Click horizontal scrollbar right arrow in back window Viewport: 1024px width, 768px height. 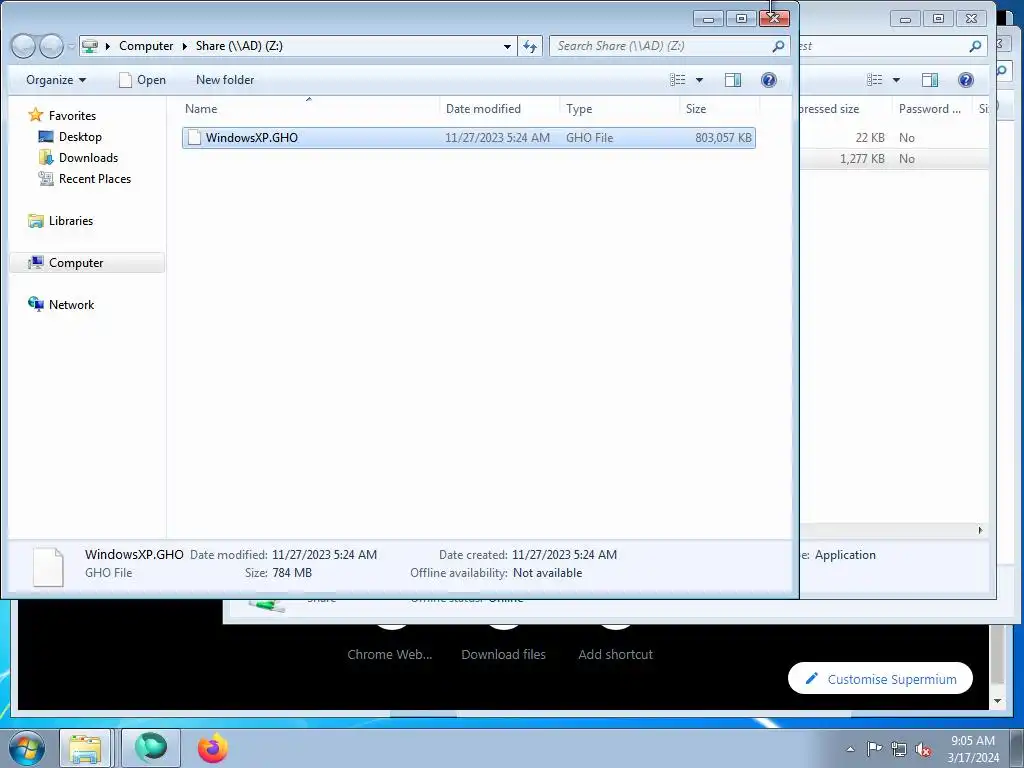coord(980,530)
